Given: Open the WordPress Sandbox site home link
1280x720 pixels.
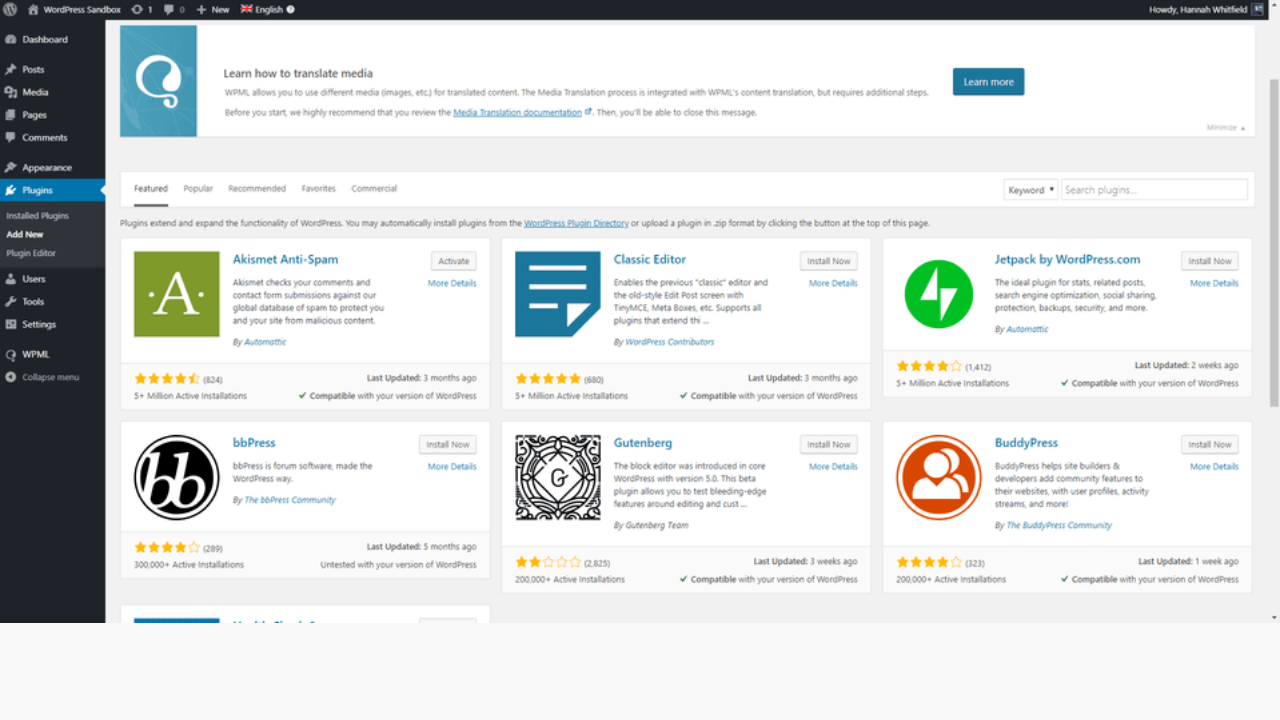Looking at the screenshot, I should 74,9.
